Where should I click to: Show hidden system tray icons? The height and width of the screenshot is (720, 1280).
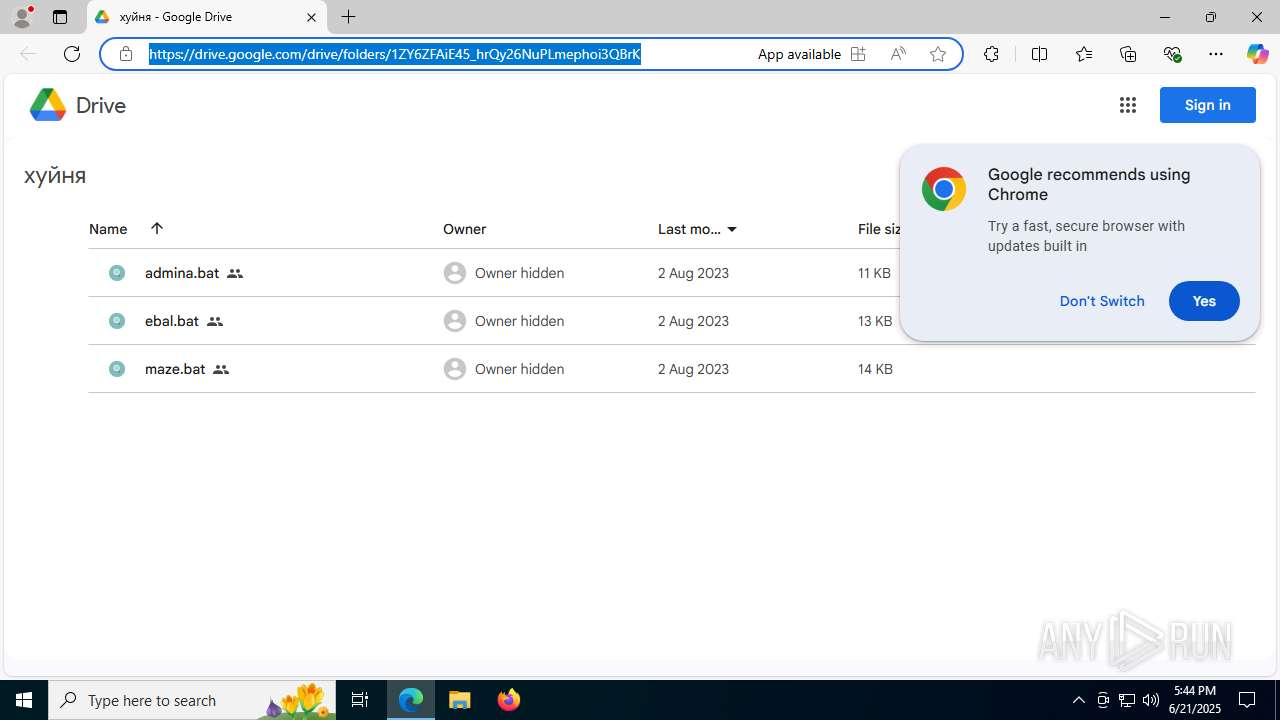pos(1078,700)
